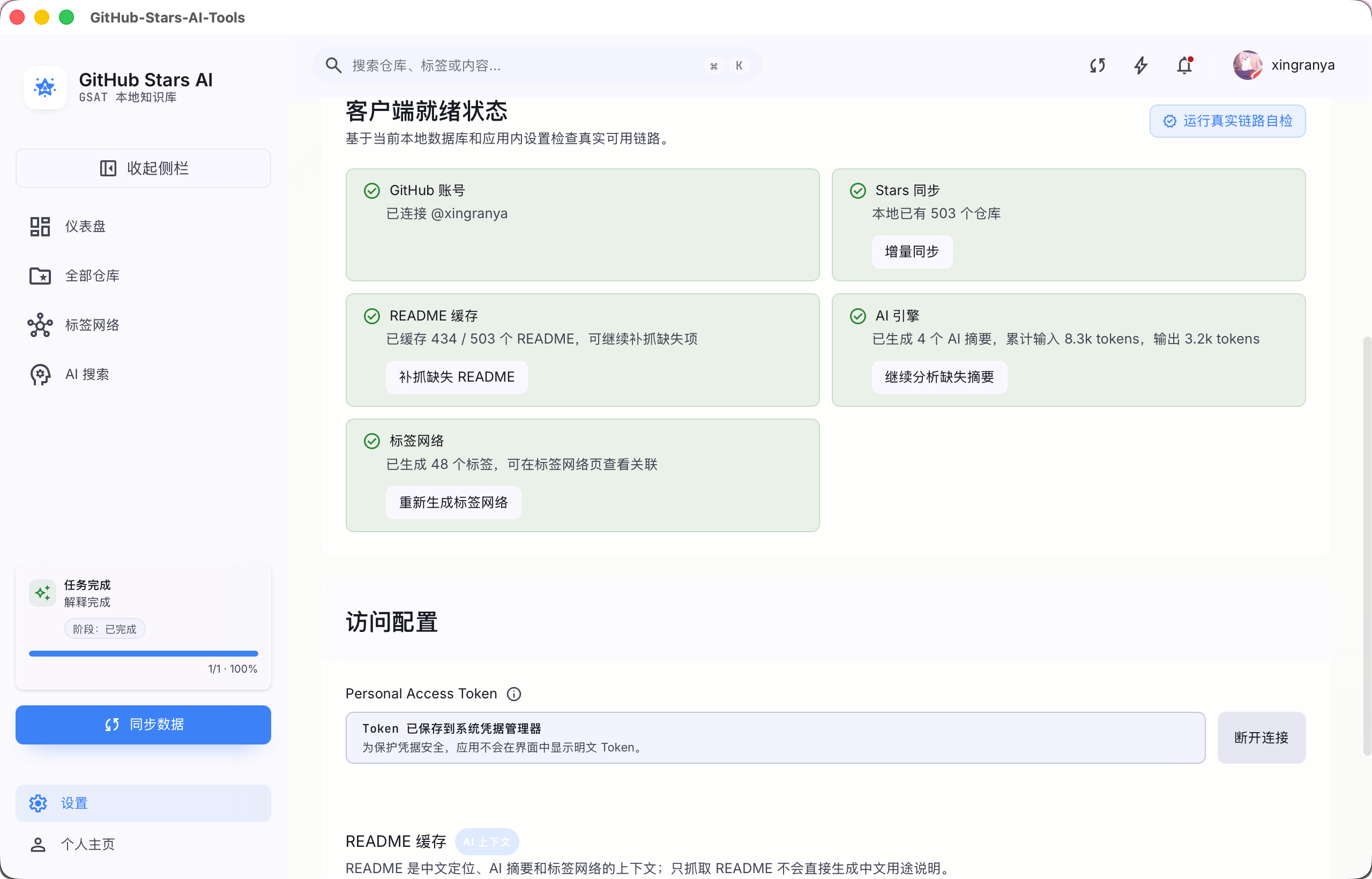Collapse sidebar with 收起侧栏 button
This screenshot has height=879, width=1372.
click(143, 168)
